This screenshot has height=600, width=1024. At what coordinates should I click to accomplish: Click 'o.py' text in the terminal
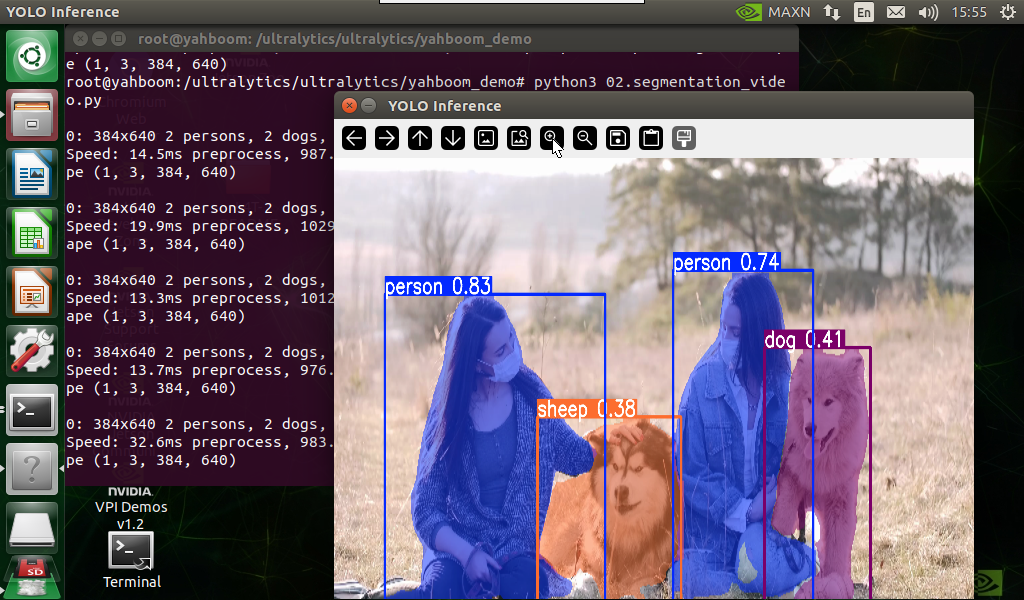point(84,101)
